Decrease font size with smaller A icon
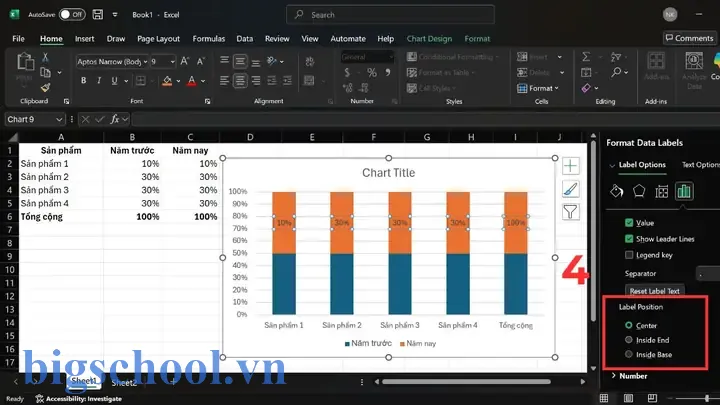This screenshot has height=405, width=720. click(x=201, y=61)
